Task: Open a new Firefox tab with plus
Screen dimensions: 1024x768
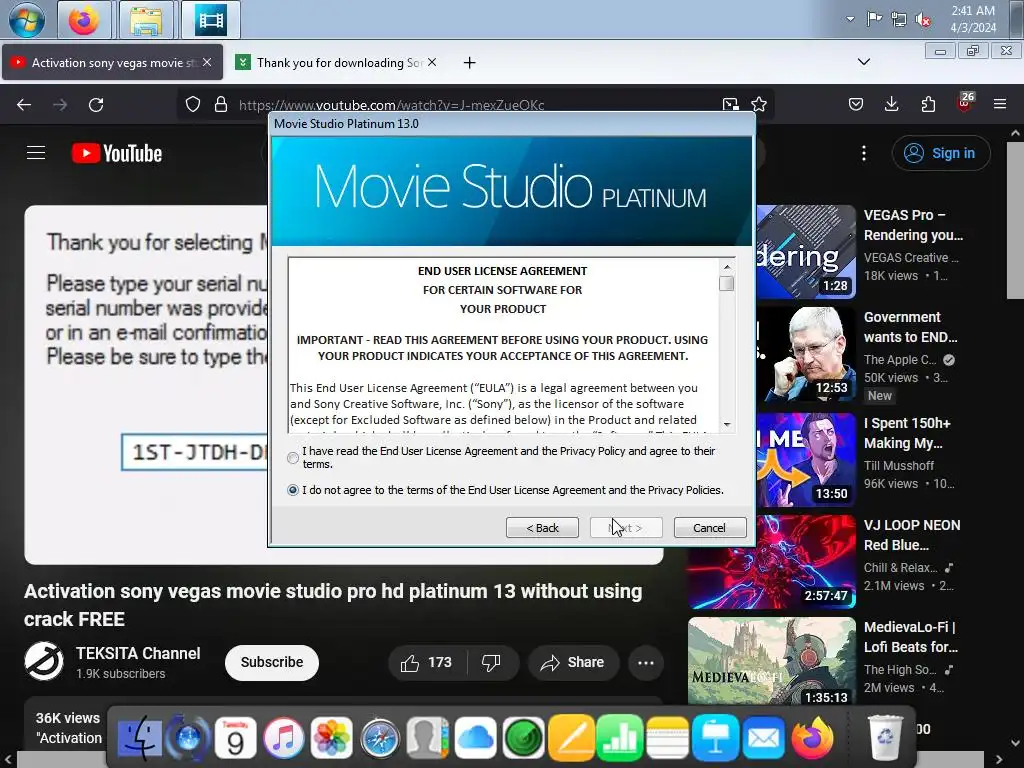Action: click(470, 63)
